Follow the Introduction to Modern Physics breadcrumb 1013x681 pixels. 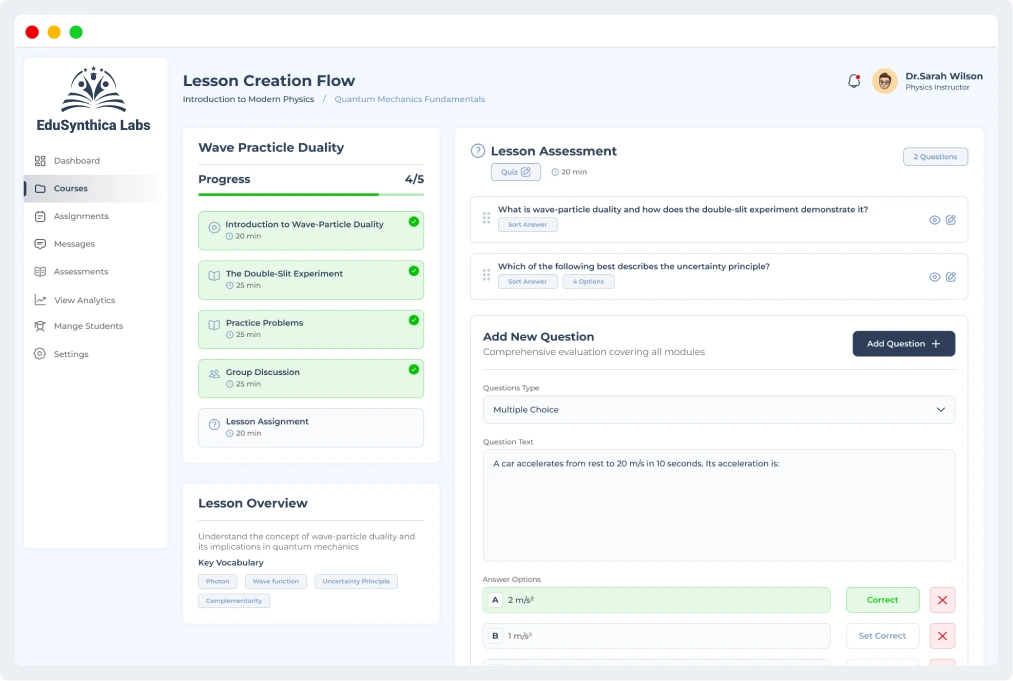click(x=248, y=100)
